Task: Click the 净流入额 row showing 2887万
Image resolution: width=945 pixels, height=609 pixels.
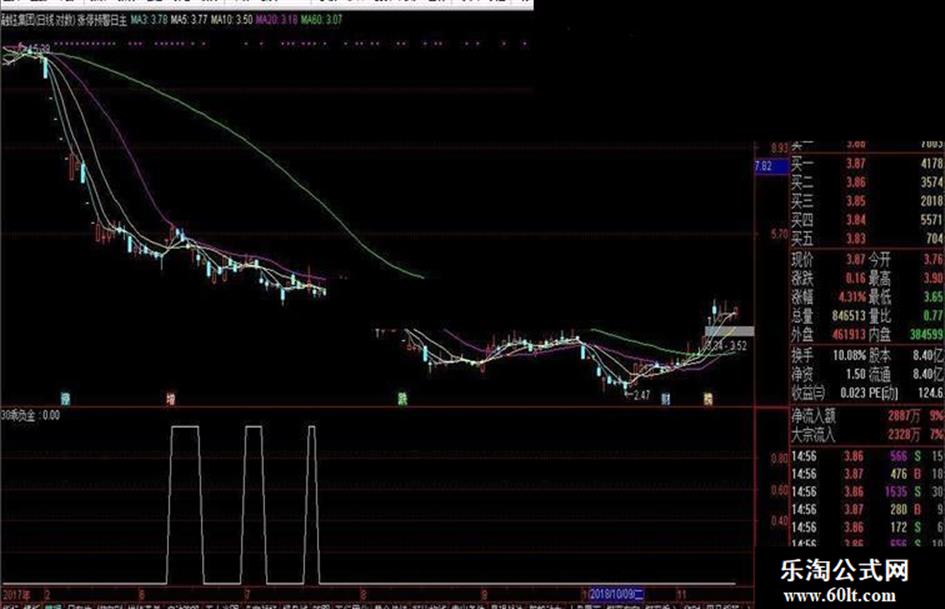Action: pos(867,415)
